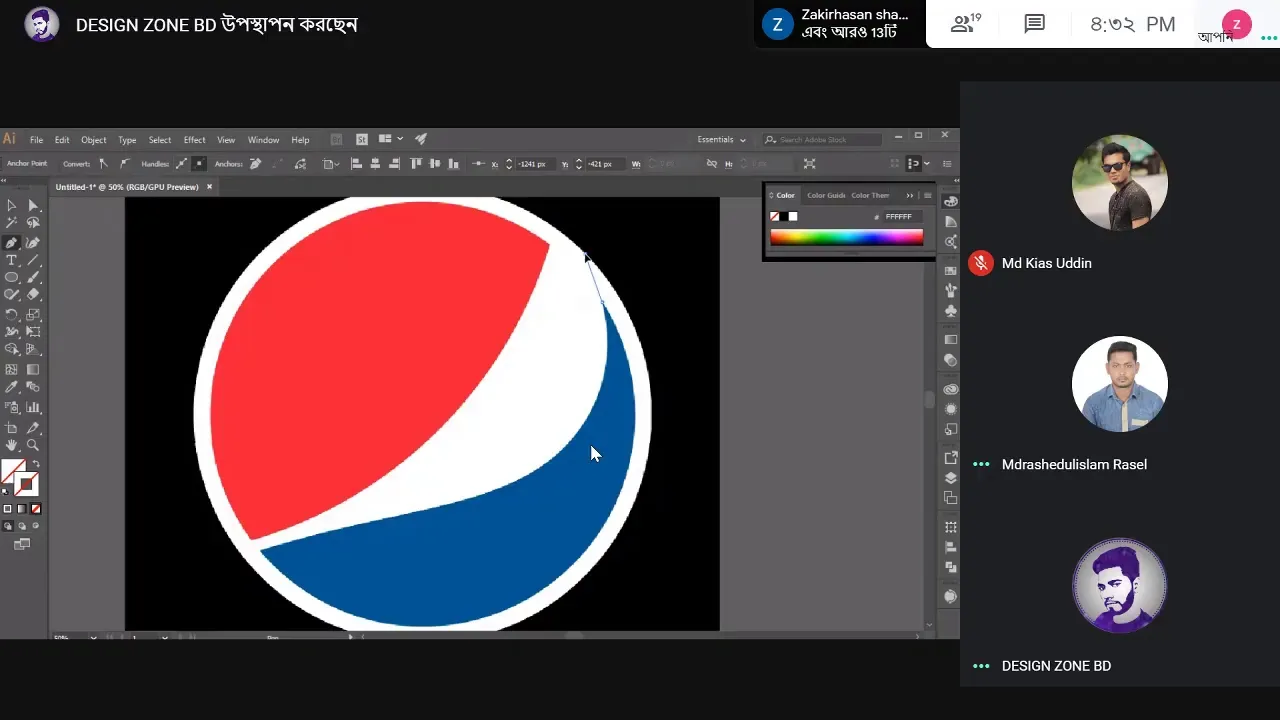Open the Stock St icon
Screen dimensions: 1280x720
(x=361, y=140)
